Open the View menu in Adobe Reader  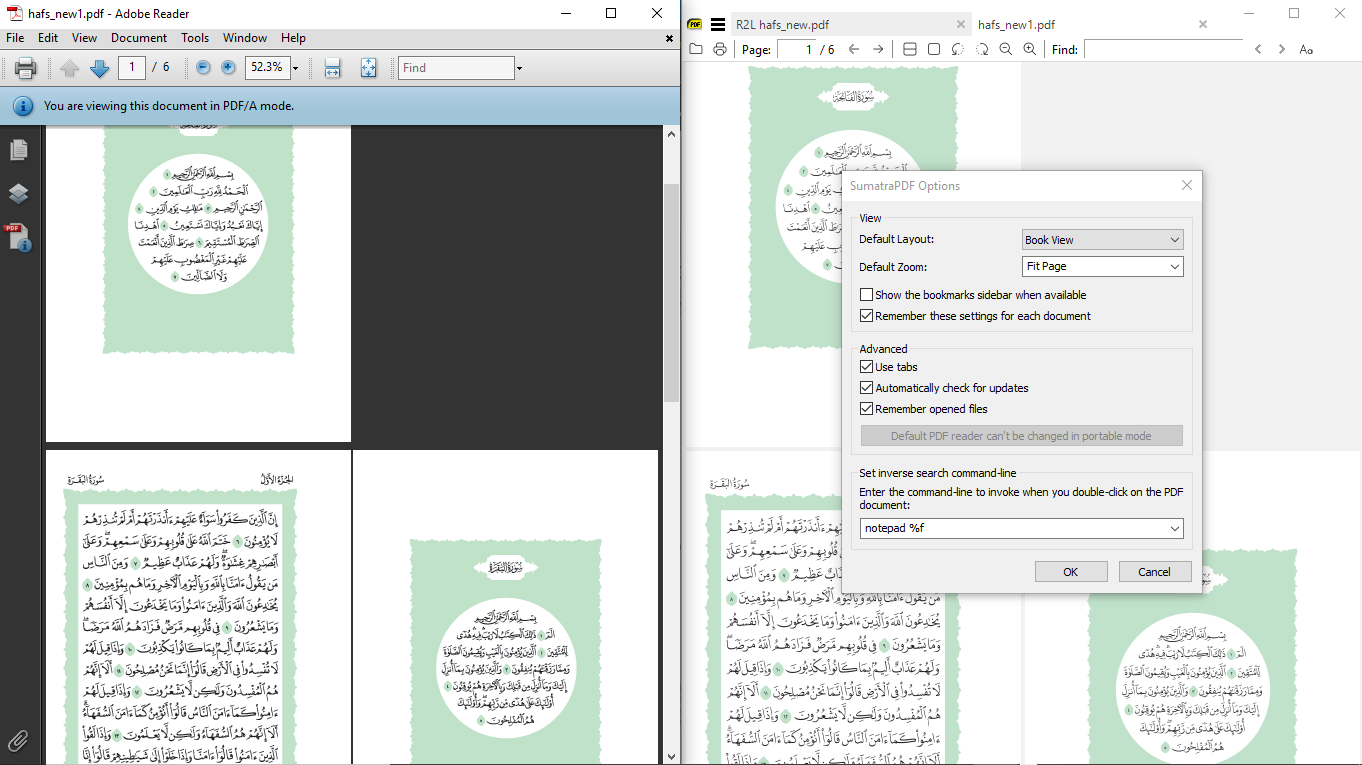(x=84, y=38)
